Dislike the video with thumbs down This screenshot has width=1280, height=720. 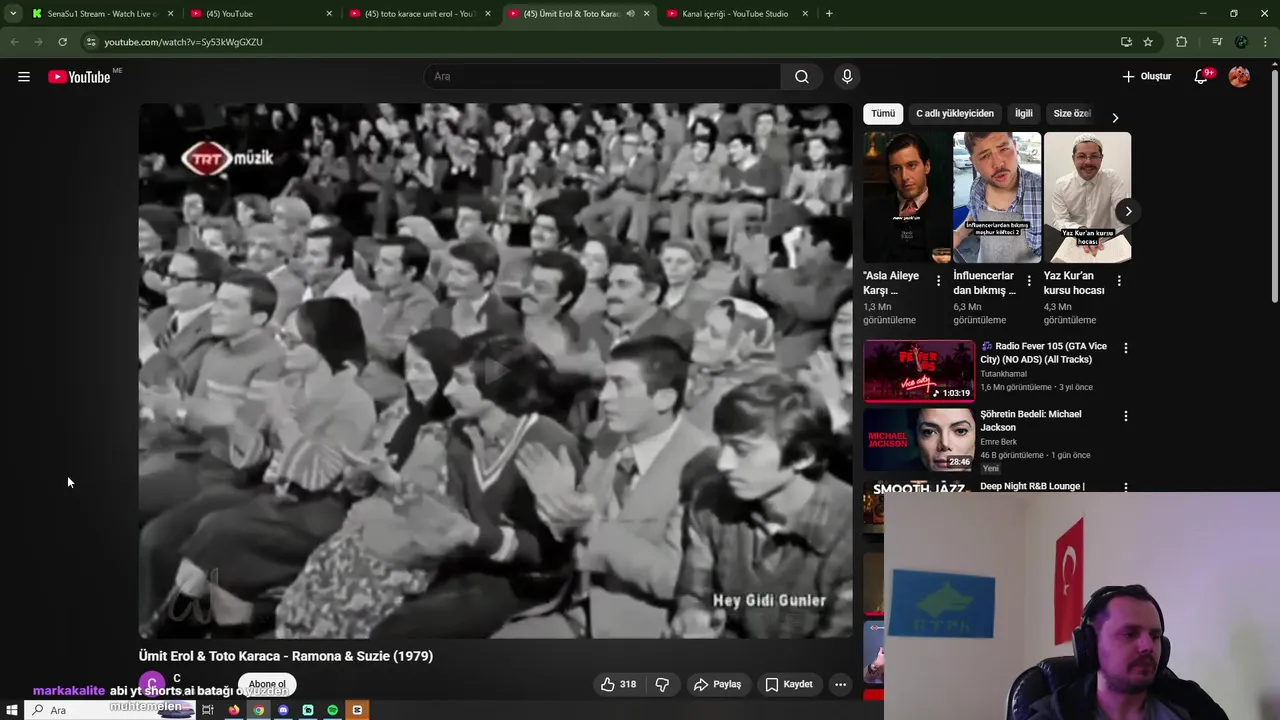pos(662,685)
